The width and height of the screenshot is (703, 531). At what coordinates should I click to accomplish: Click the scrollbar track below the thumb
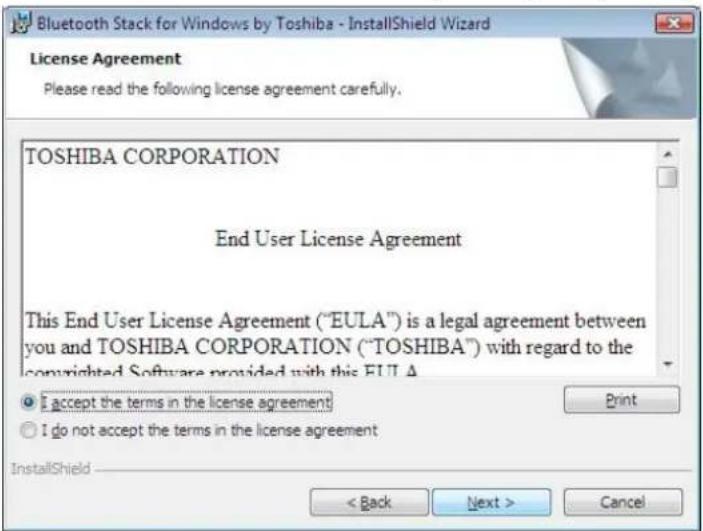668,271
